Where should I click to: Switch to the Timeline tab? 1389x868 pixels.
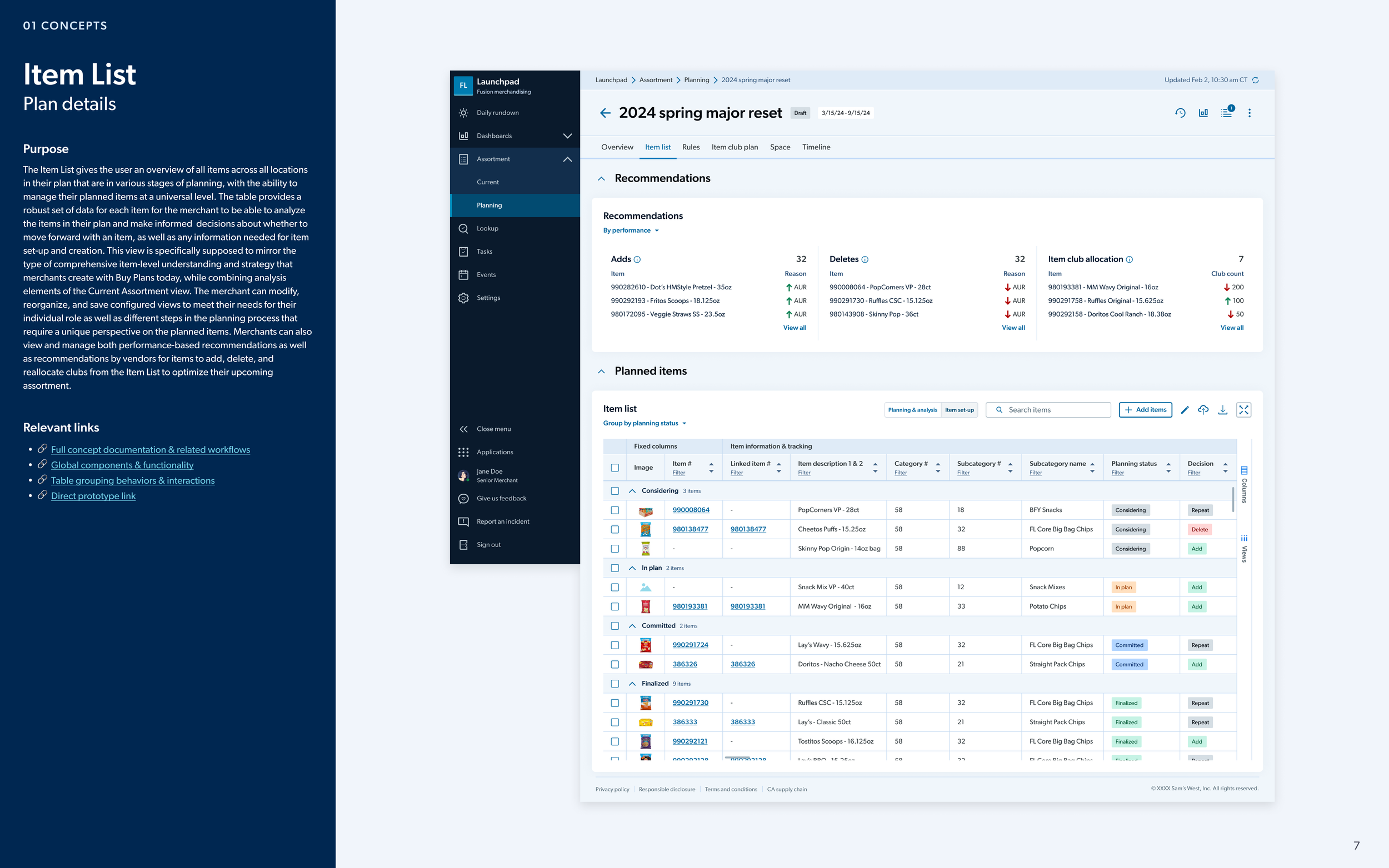[x=816, y=148]
